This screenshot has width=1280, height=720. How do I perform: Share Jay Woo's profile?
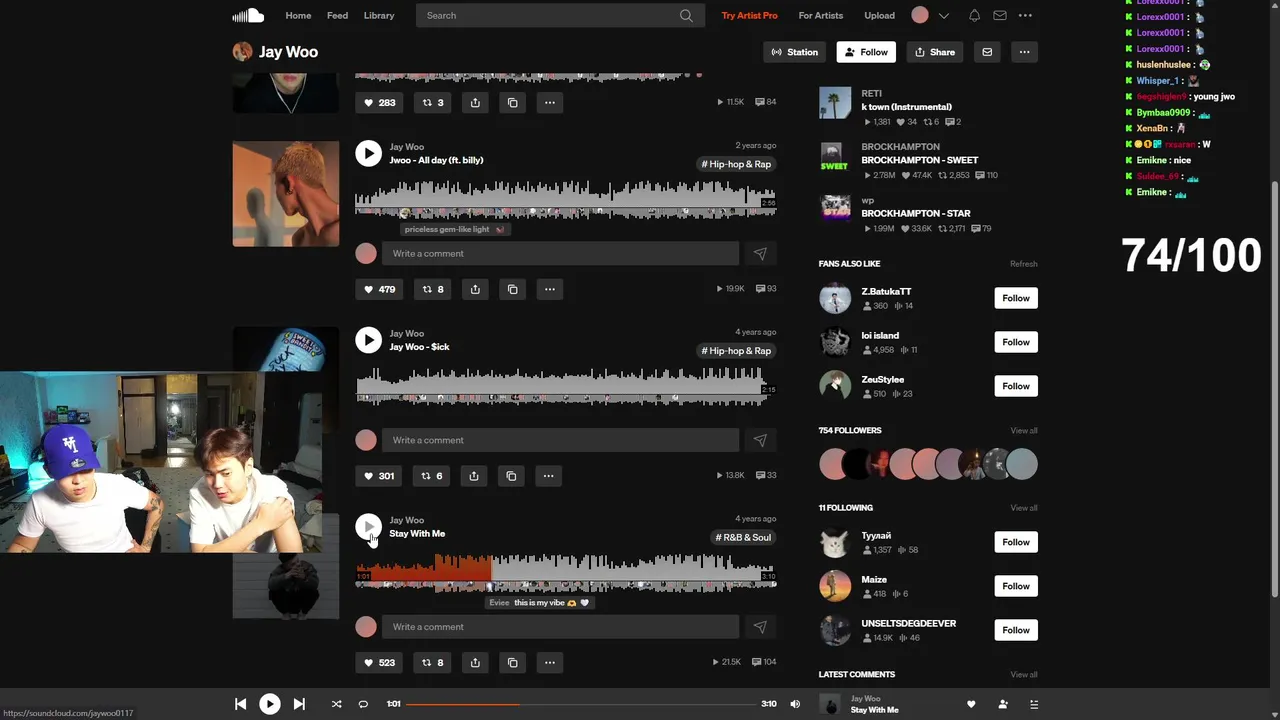pyautogui.click(x=935, y=52)
